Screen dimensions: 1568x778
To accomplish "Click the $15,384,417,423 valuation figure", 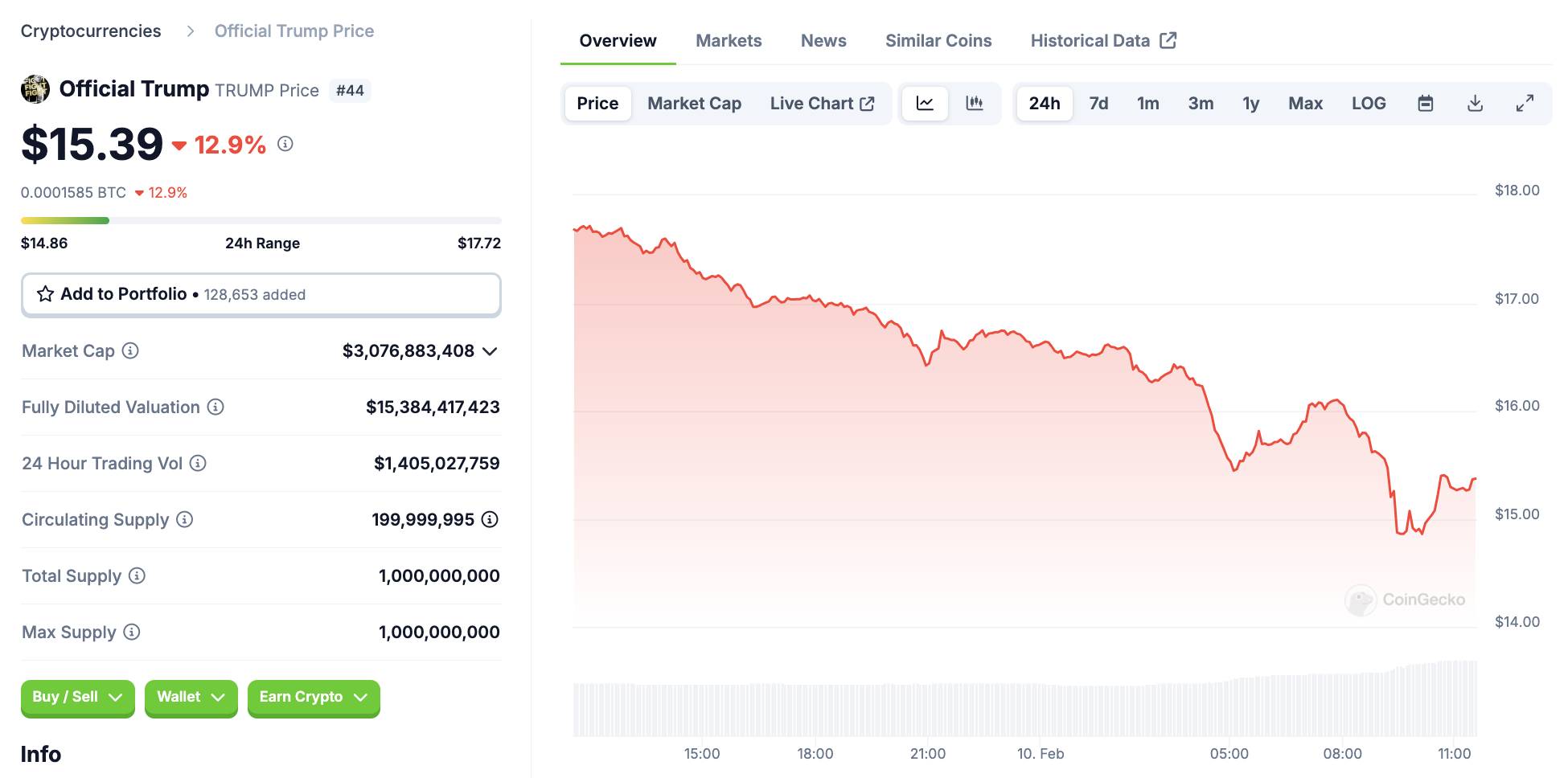I will [x=433, y=407].
